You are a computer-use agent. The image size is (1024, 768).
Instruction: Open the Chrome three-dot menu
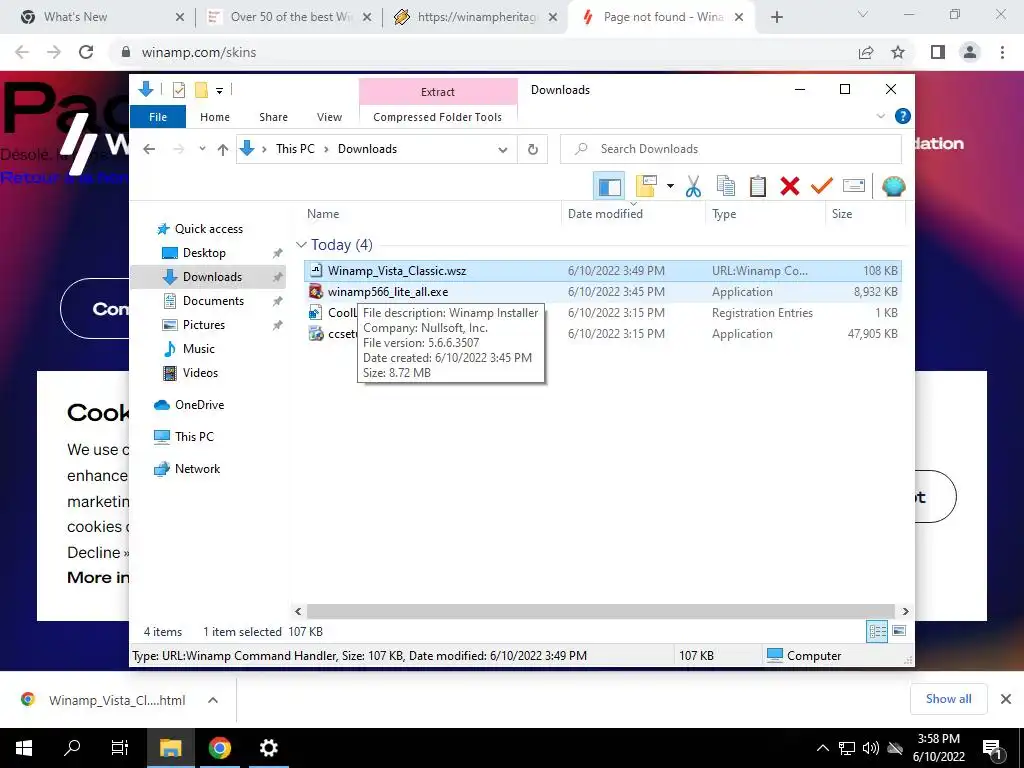point(1002,52)
